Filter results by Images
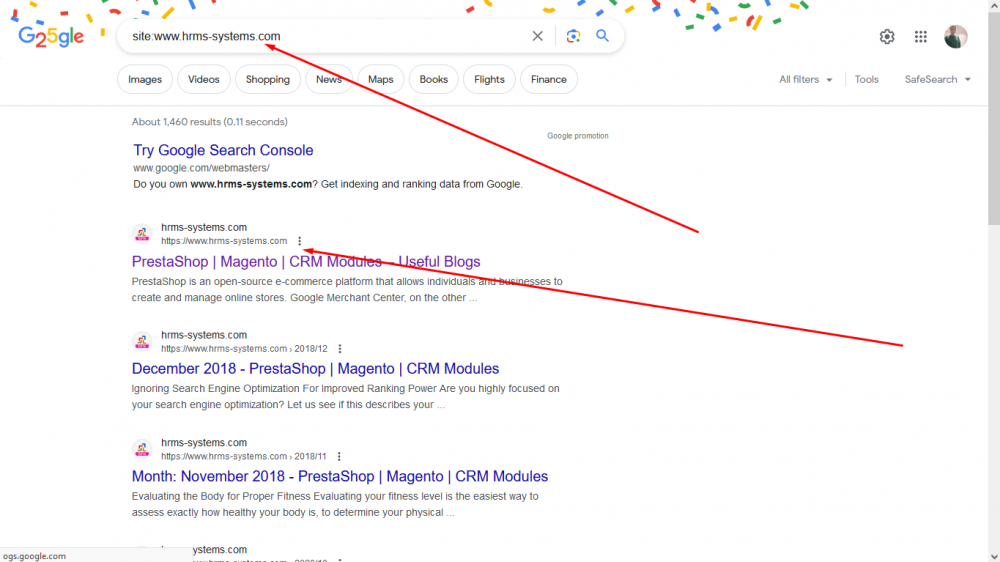 (145, 80)
